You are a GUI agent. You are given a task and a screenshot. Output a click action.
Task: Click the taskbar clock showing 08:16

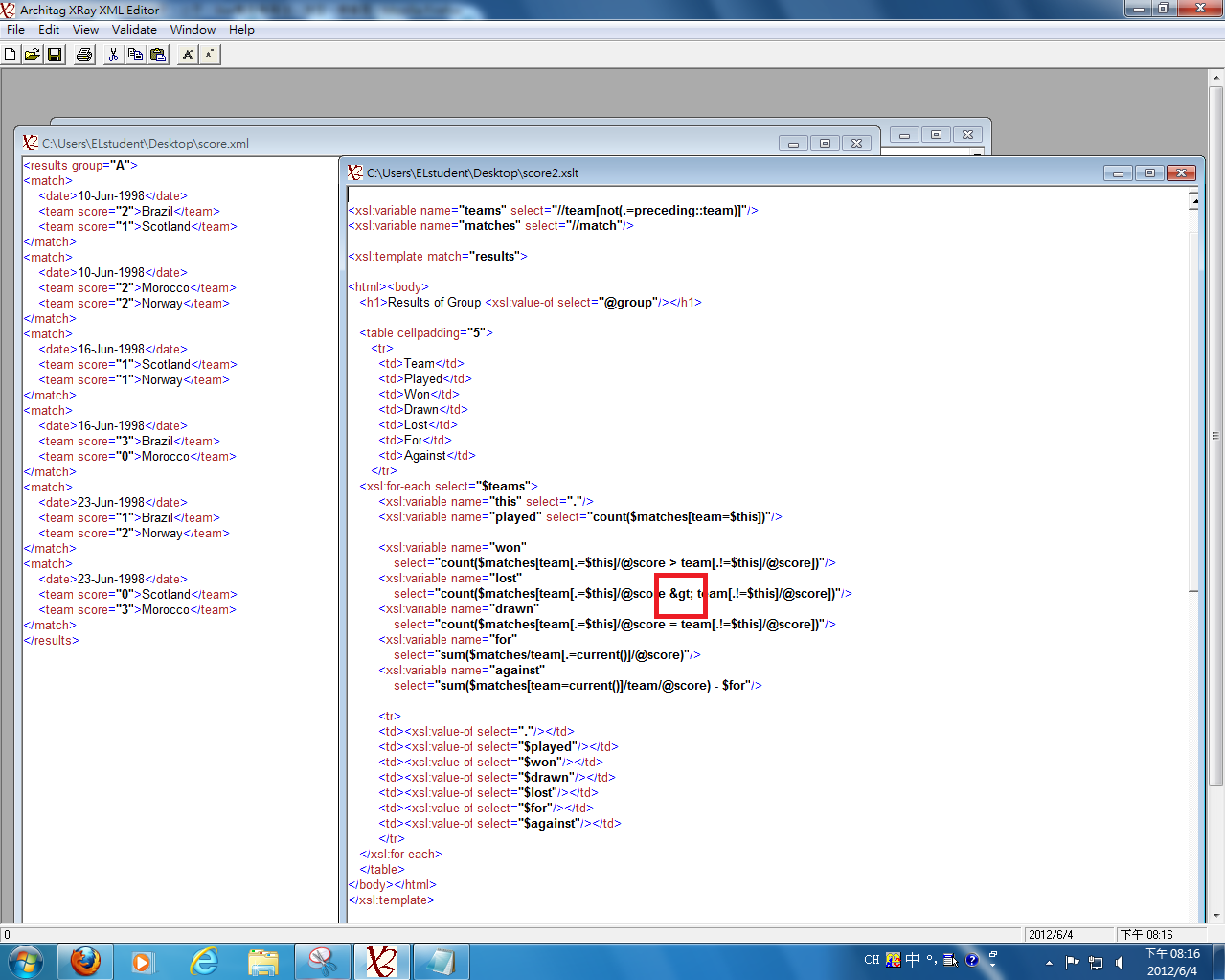(1172, 962)
